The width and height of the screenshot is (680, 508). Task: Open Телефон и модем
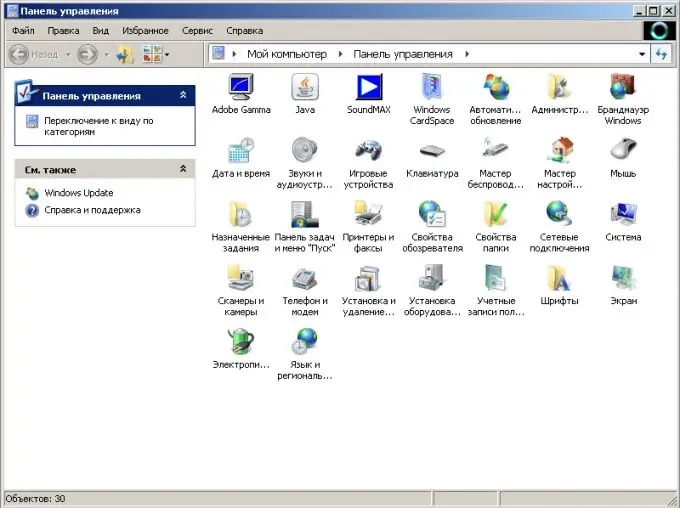(305, 291)
